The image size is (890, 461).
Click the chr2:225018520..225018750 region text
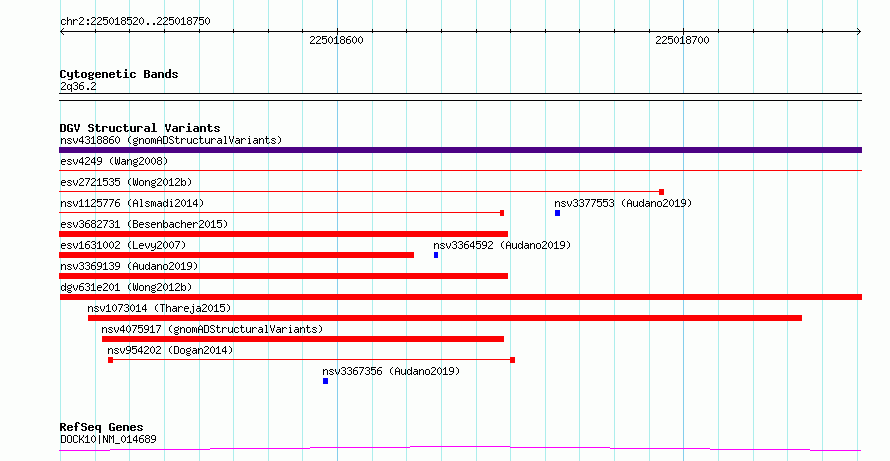click(x=135, y=22)
